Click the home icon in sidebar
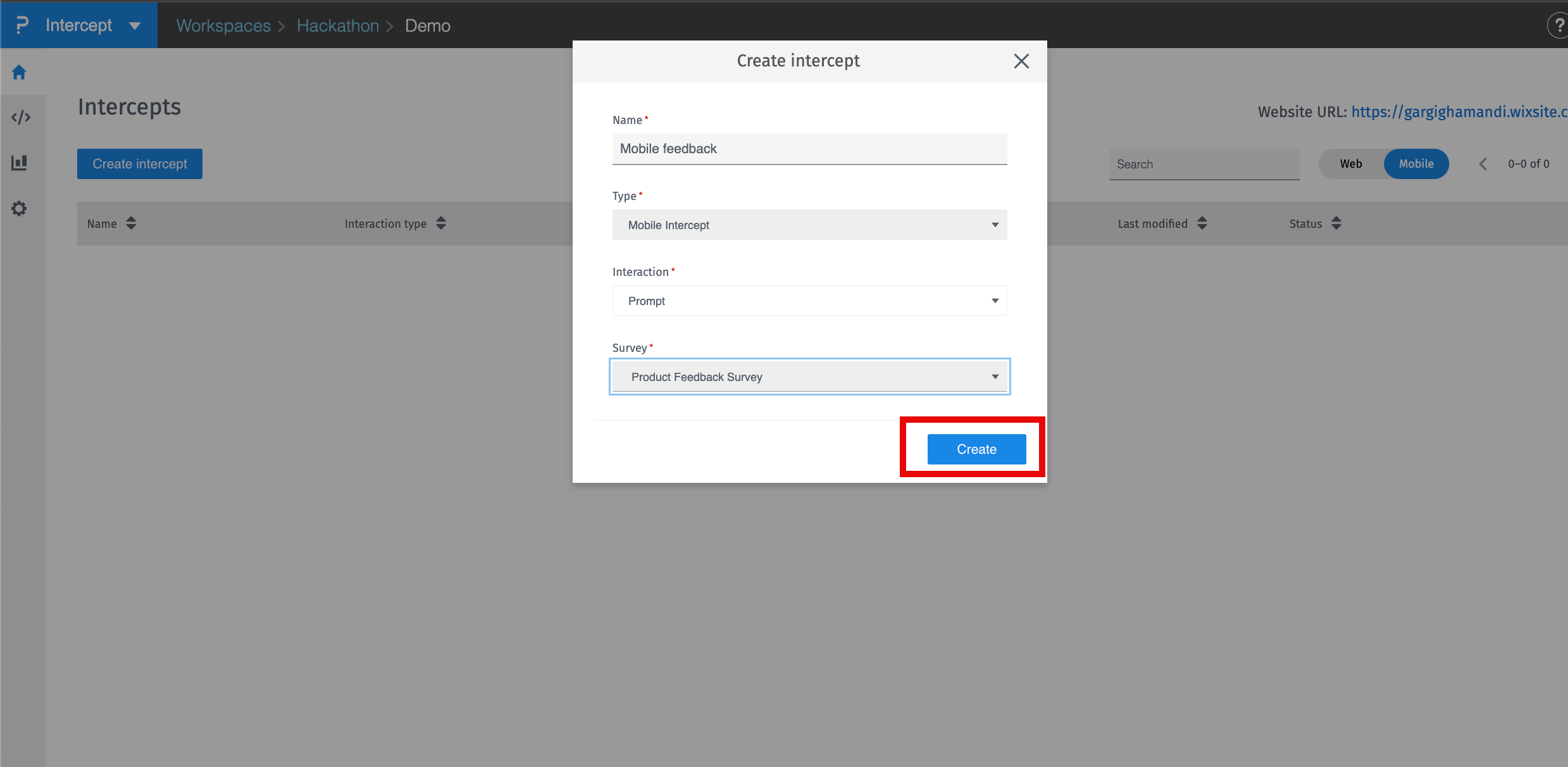The height and width of the screenshot is (767, 1568). tap(19, 72)
